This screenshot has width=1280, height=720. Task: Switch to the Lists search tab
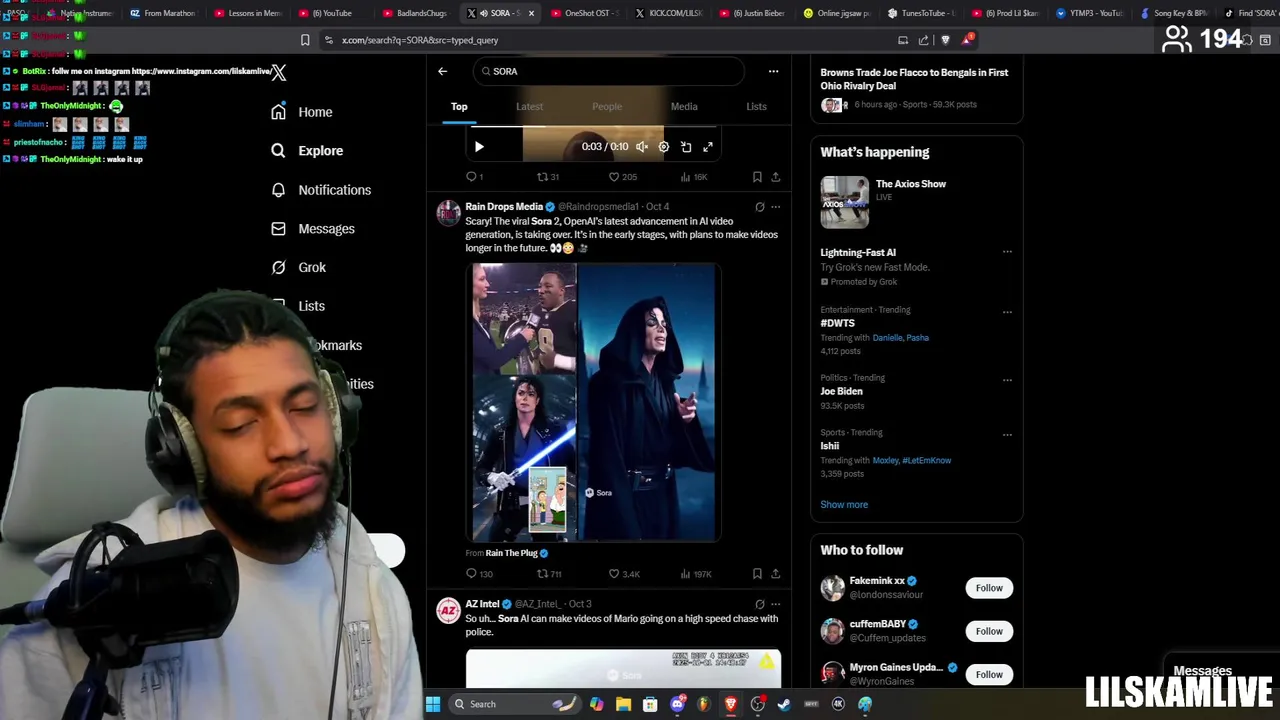coord(756,106)
